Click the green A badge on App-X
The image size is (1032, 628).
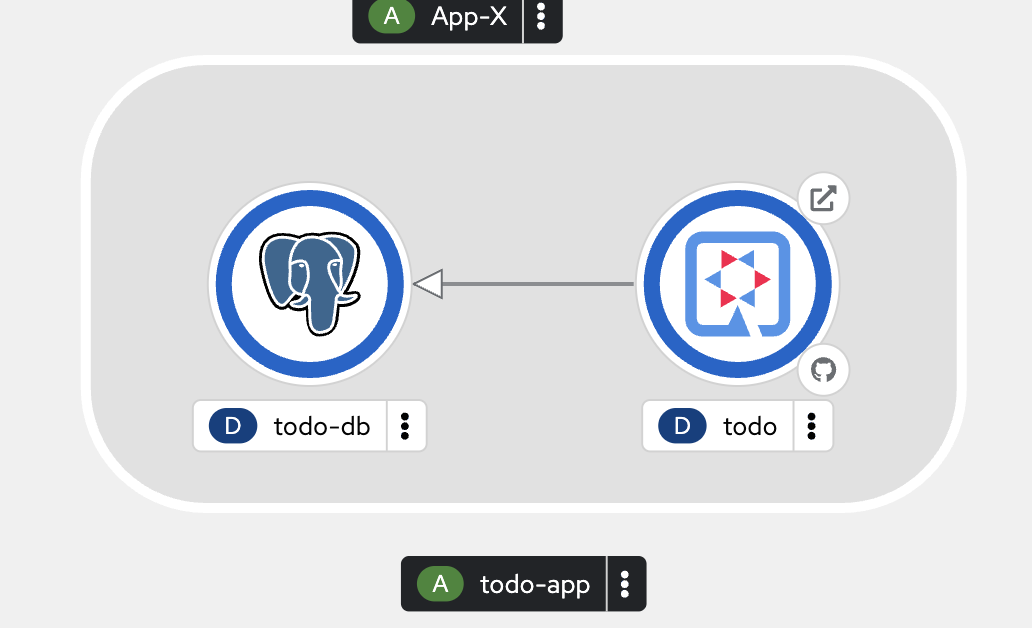point(392,16)
